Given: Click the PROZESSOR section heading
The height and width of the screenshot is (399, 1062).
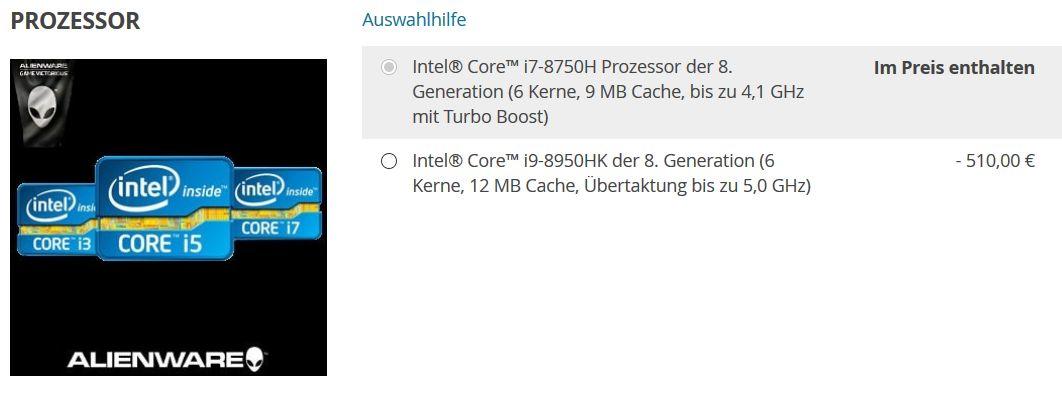Looking at the screenshot, I should click(75, 21).
